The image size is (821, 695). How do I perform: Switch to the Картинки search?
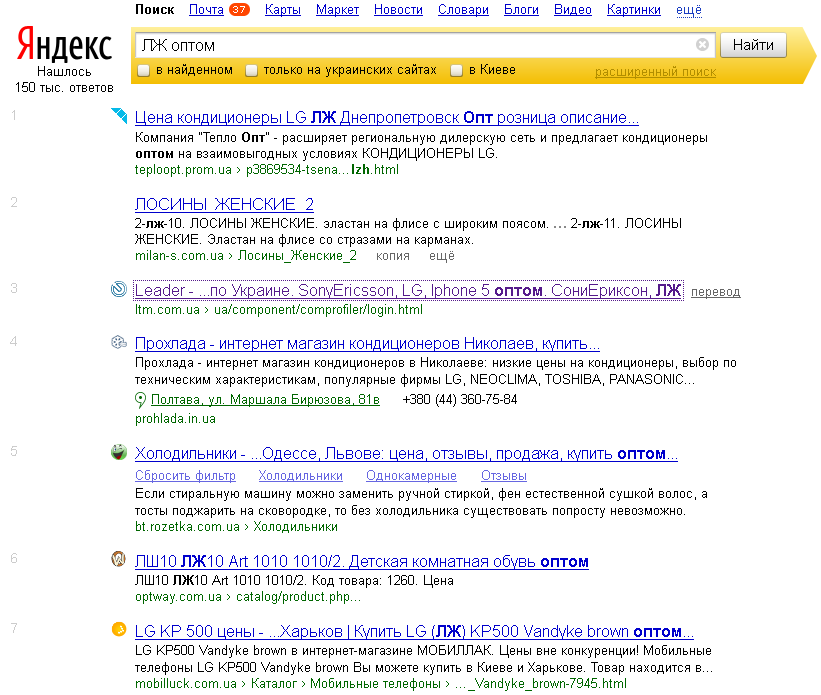634,10
